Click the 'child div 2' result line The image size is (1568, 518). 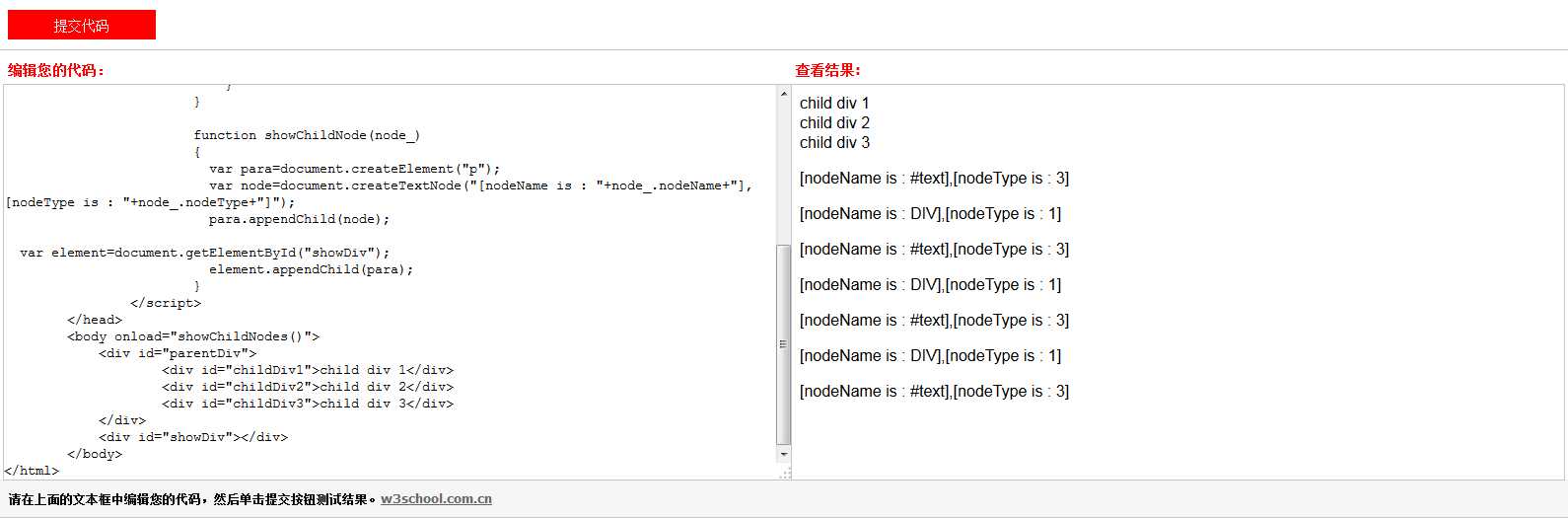coord(834,122)
